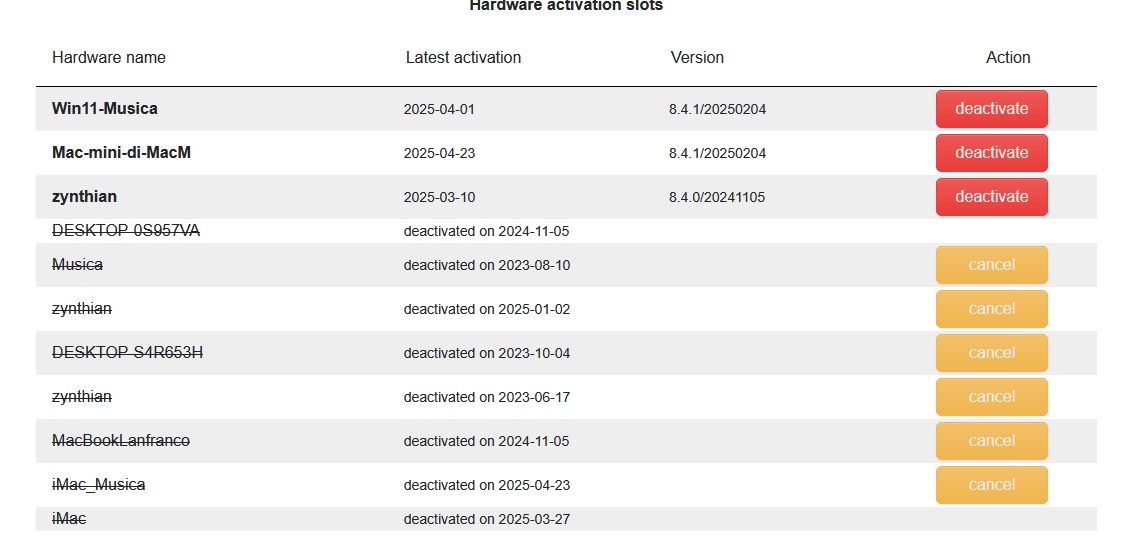The width and height of the screenshot is (1128, 547).
Task: Cancel the Musica deactivation
Action: click(x=991, y=265)
